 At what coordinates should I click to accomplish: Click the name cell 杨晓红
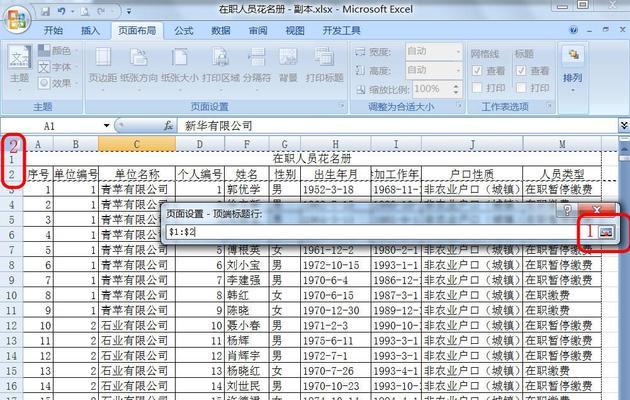247,371
